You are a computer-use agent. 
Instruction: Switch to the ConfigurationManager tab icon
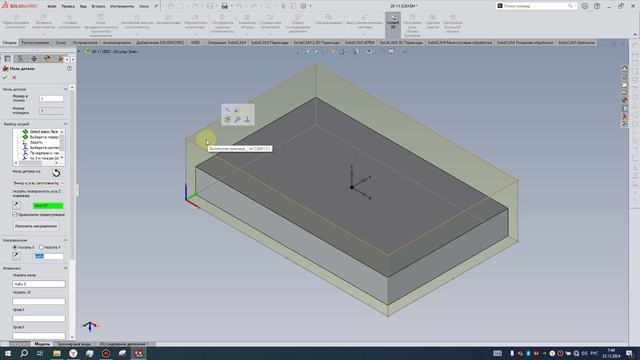click(20, 59)
